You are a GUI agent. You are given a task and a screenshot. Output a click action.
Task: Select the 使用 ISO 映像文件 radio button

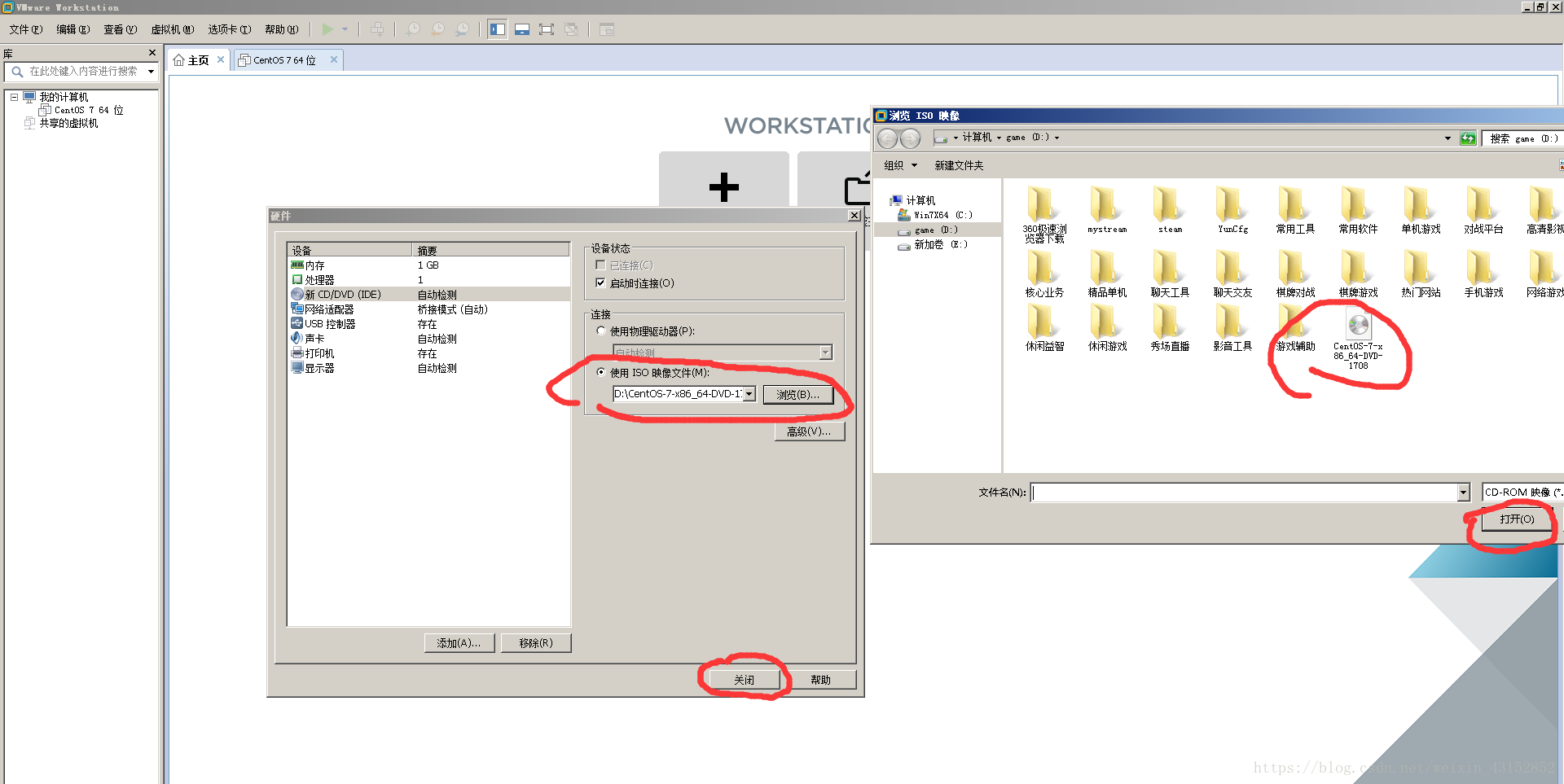(601, 373)
